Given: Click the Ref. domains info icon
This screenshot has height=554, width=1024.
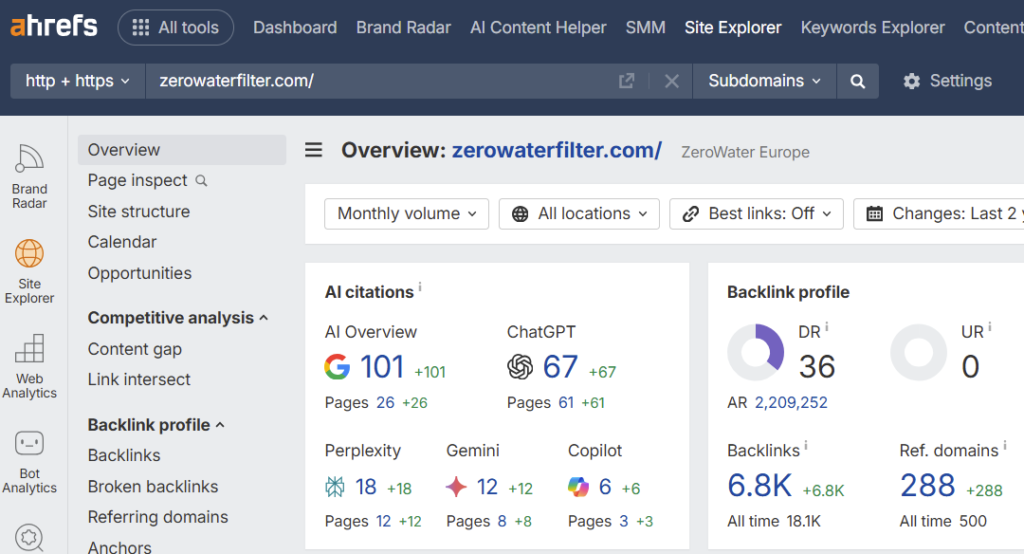Looking at the screenshot, I should 1004,446.
